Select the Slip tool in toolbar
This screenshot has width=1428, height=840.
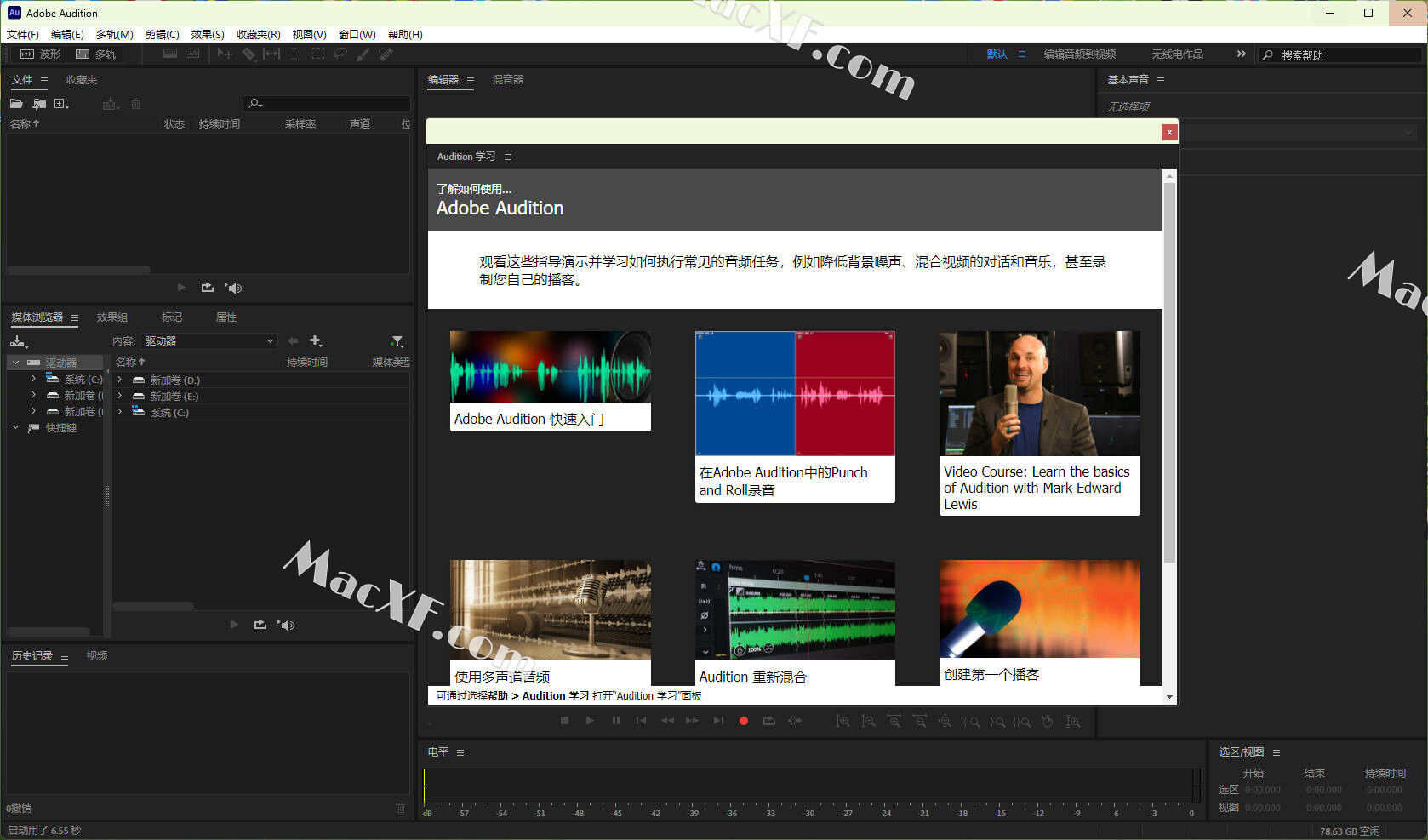coord(271,54)
